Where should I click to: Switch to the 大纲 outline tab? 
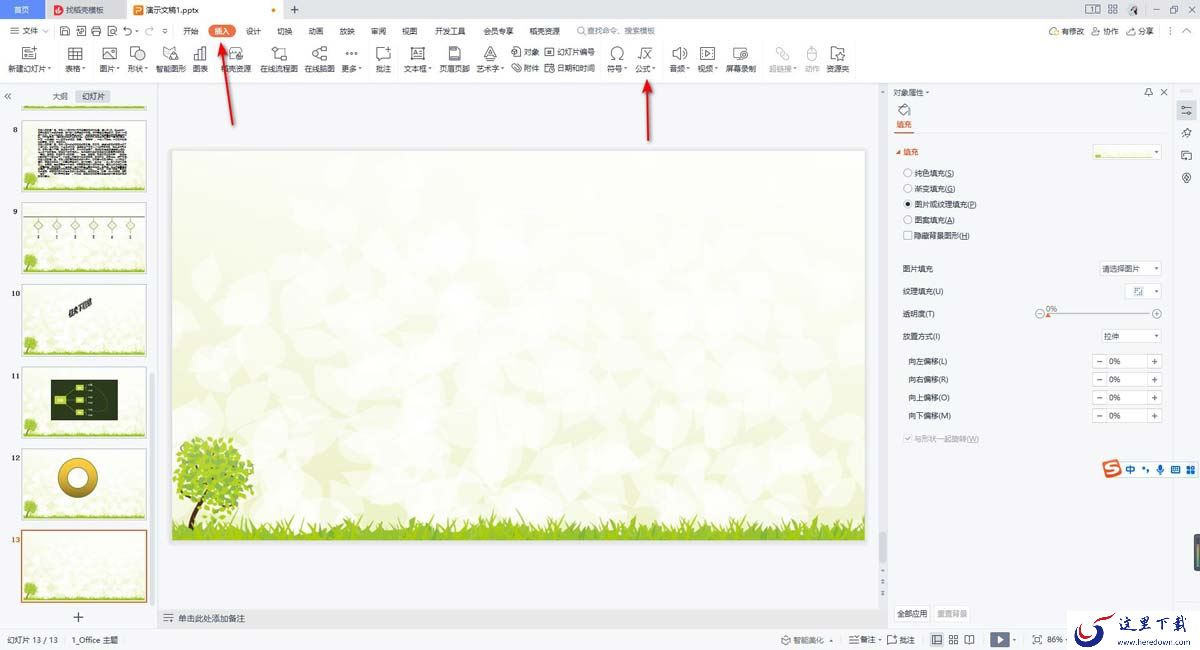pyautogui.click(x=60, y=97)
